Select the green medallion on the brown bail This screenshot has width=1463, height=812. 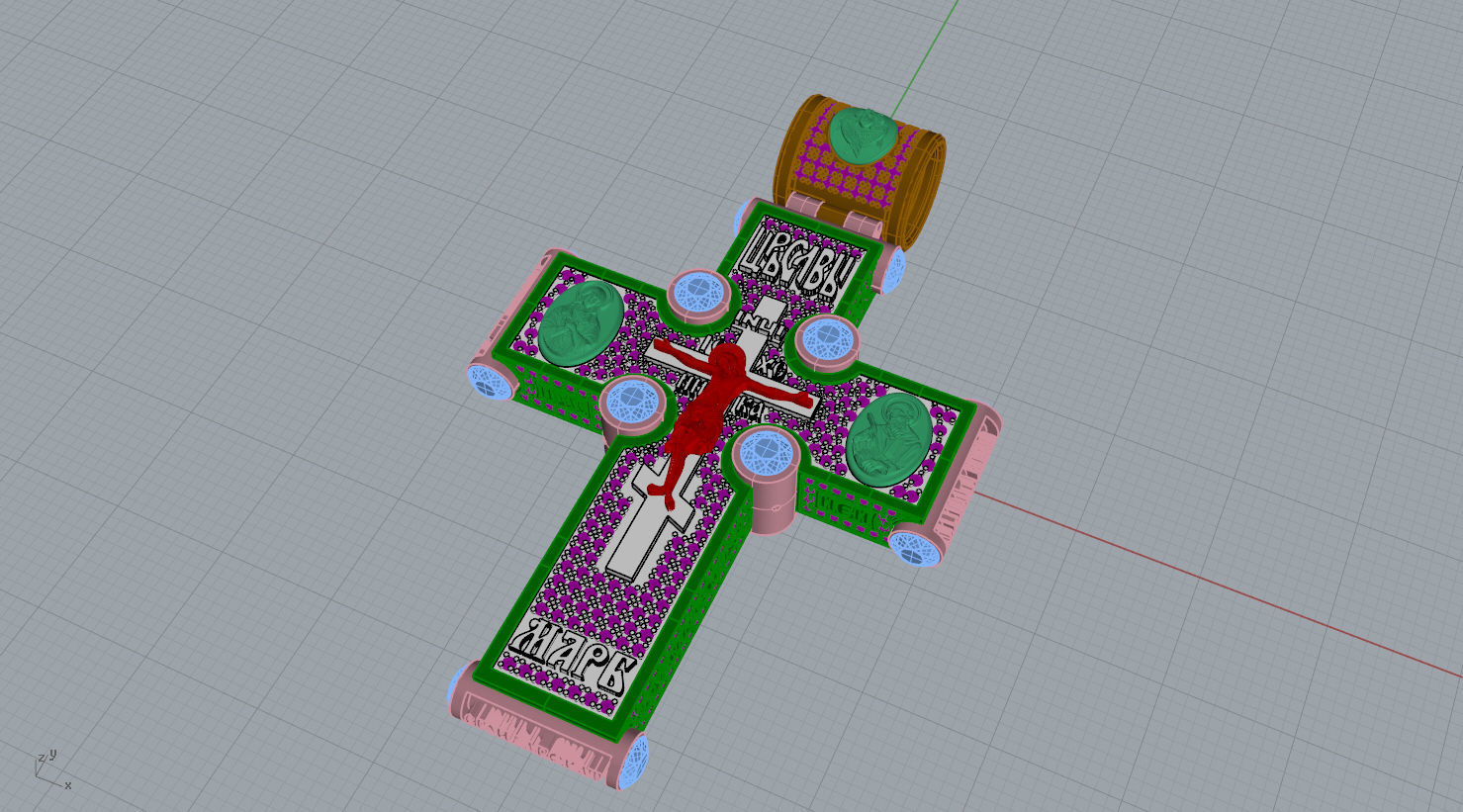pos(863,135)
